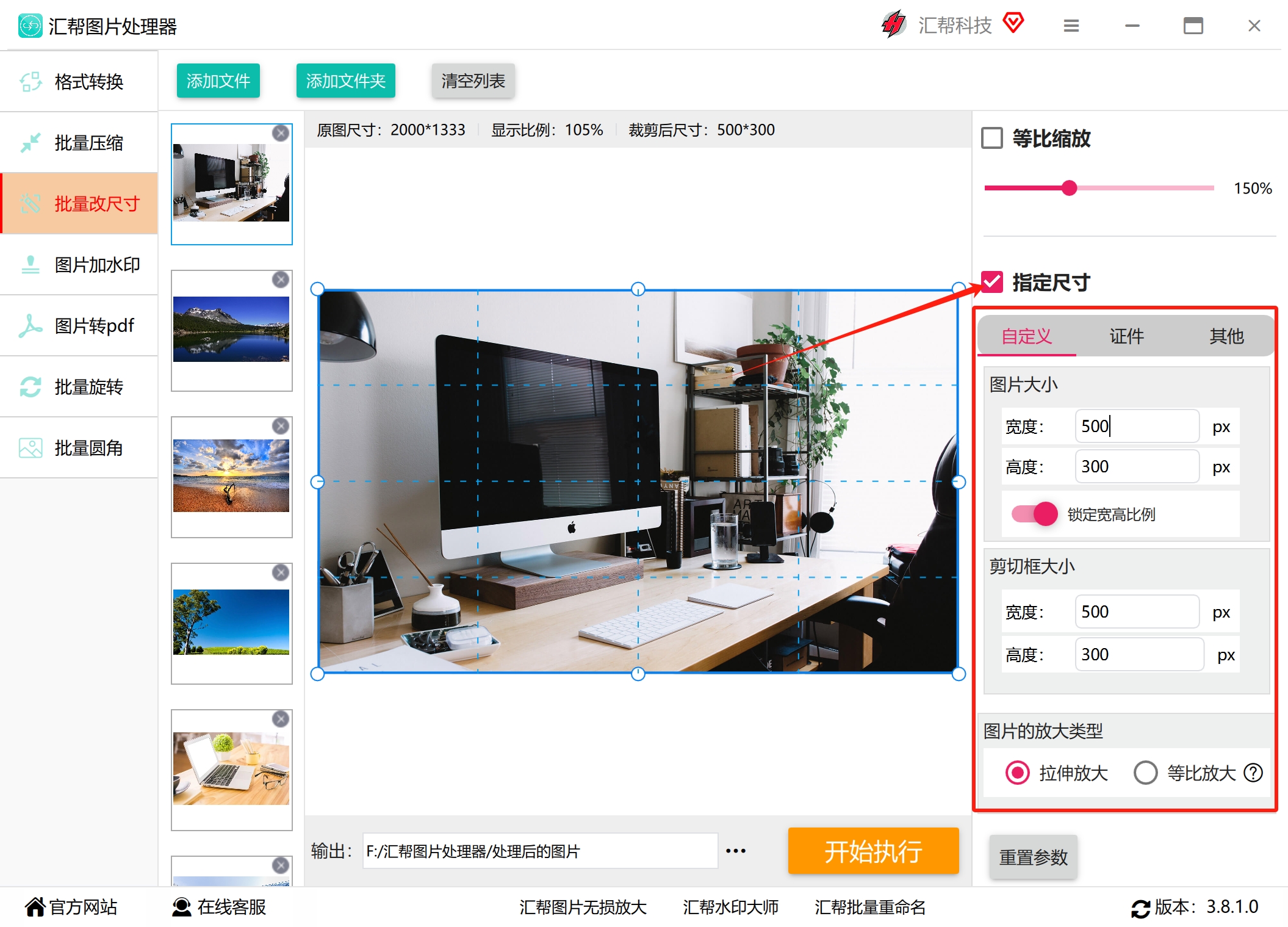Click the 图片加水印 stamp icon
Viewport: 1288px width, 927px height.
tap(31, 265)
